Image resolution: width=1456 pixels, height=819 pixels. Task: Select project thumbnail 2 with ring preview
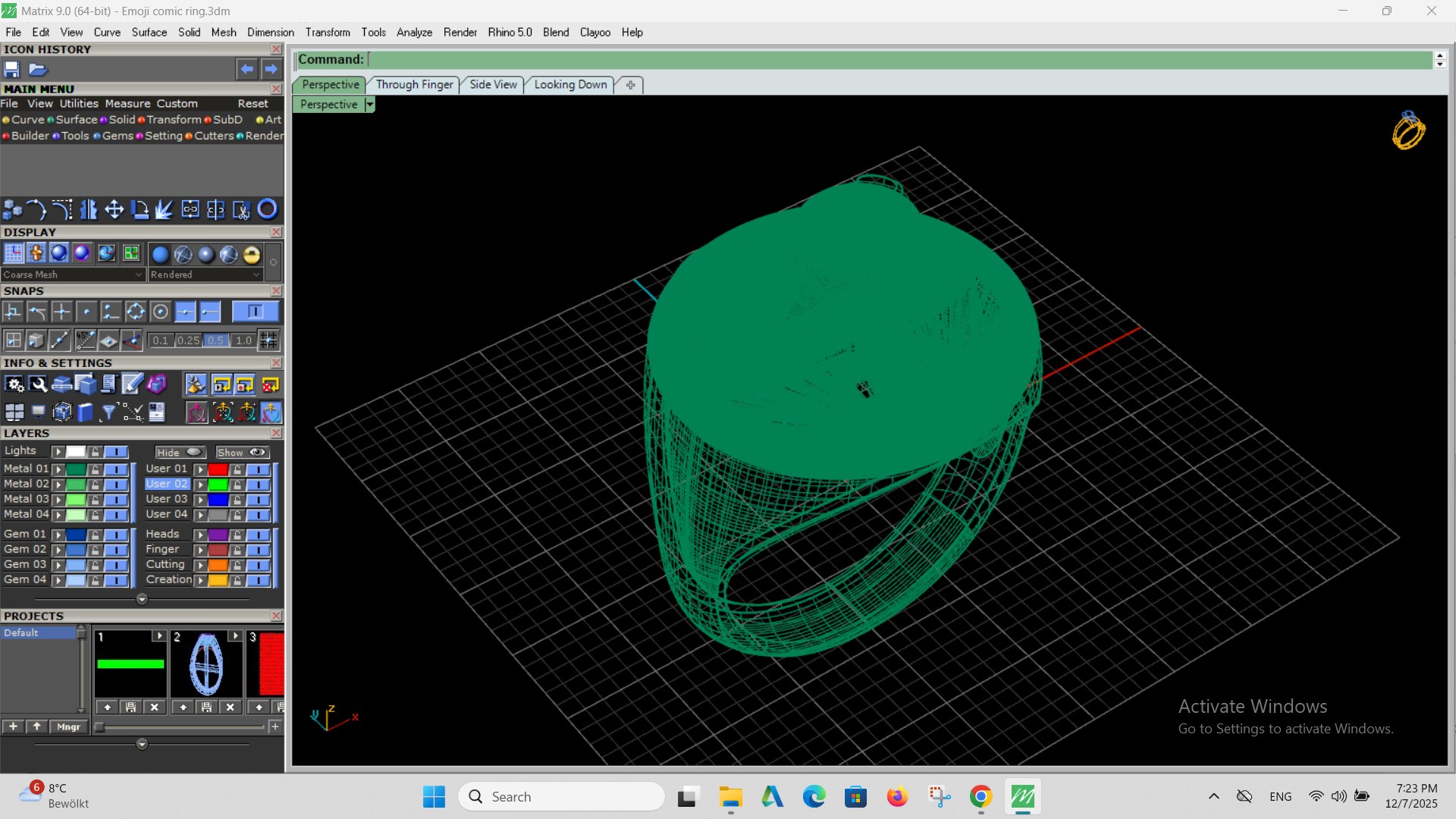[x=206, y=664]
